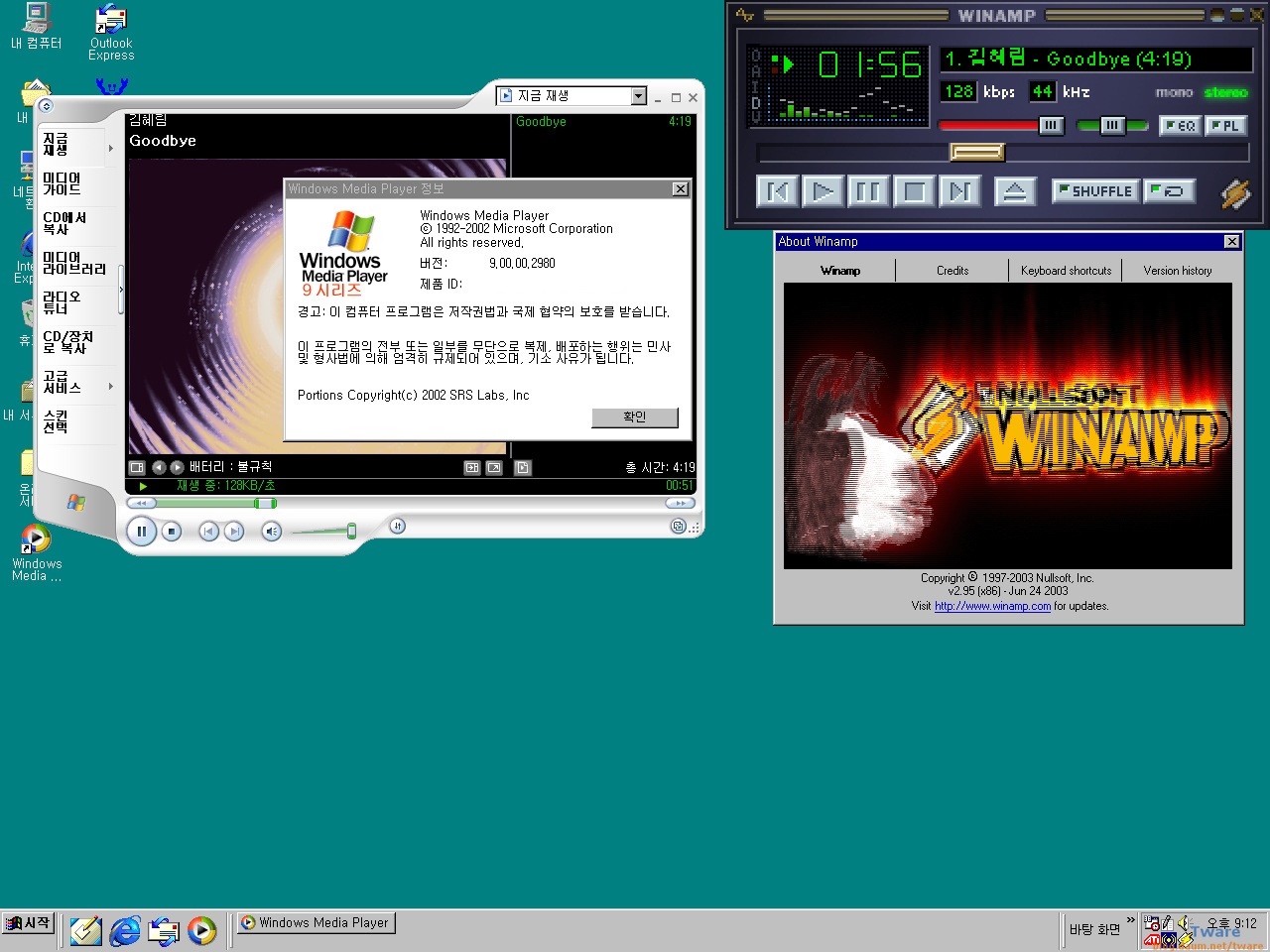Viewport: 1270px width, 952px height.
Task: Select previous visualization in Media Player
Action: 159,467
